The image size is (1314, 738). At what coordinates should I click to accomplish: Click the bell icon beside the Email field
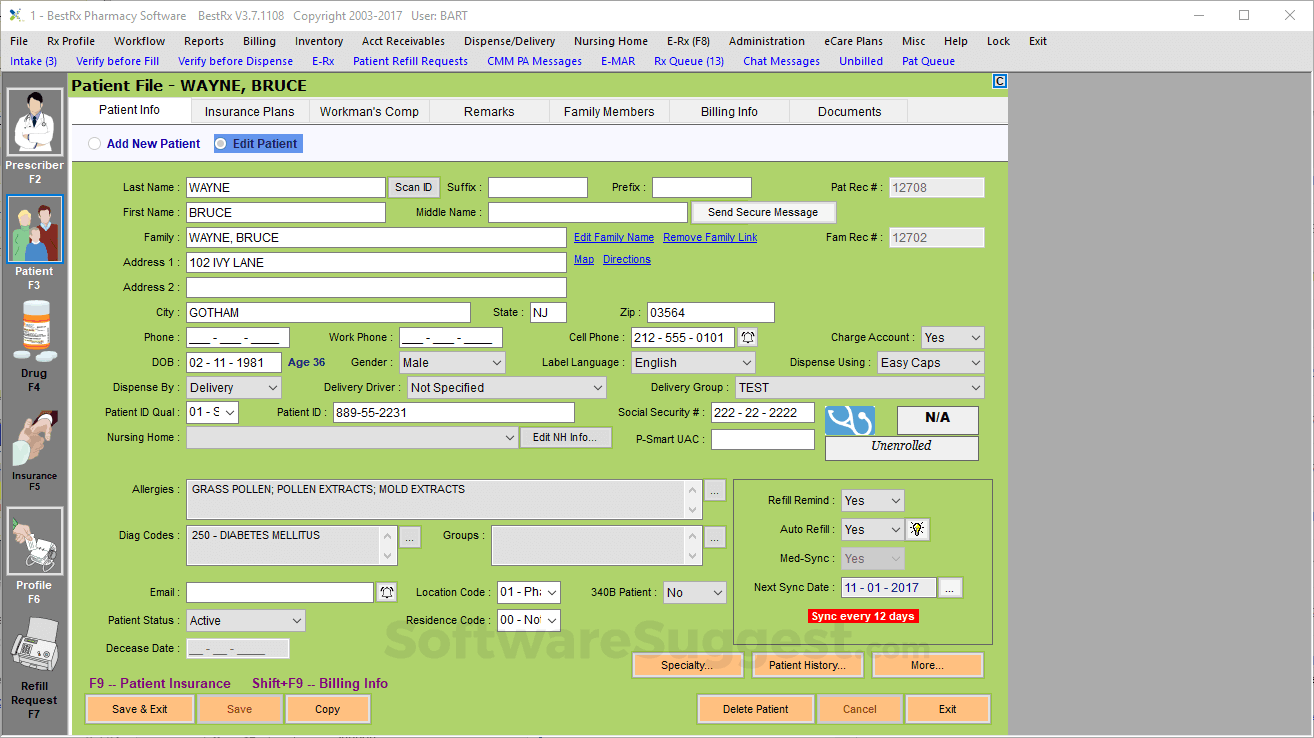point(386,592)
